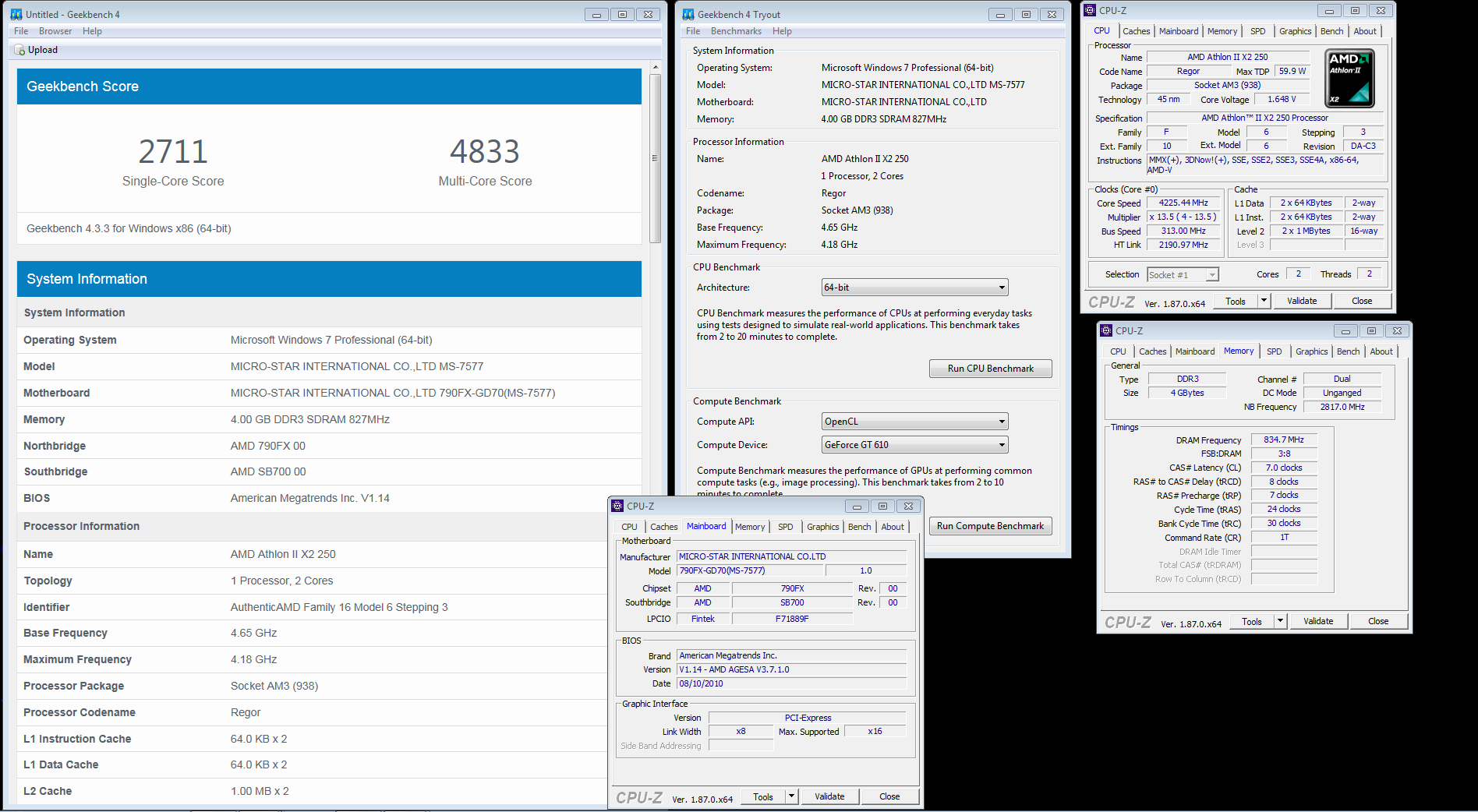Click Run CPU Benchmark button
The image size is (1478, 812).
990,369
